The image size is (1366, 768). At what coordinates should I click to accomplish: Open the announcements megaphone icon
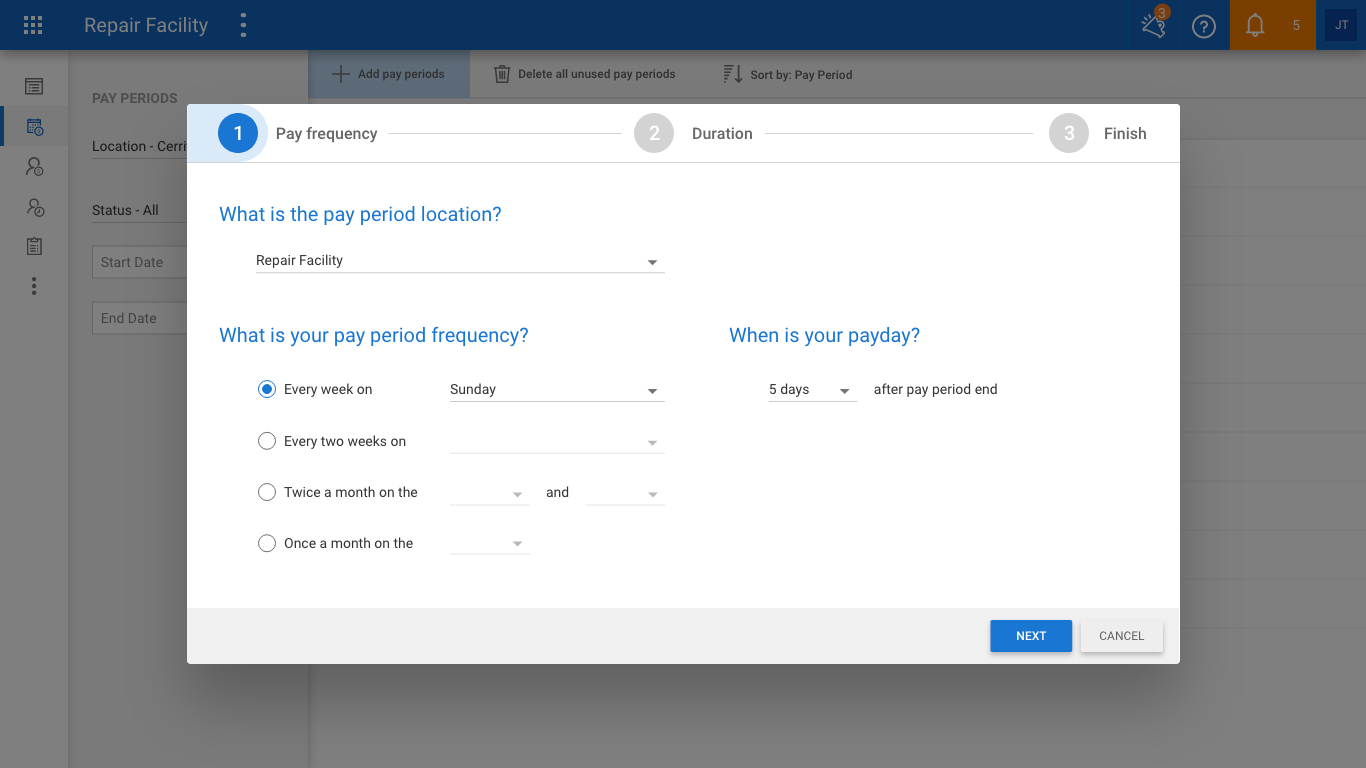click(1154, 25)
